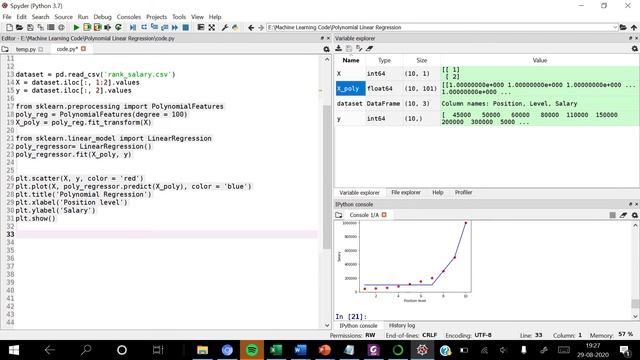Open file using the folder toolbar icon
This screenshot has height=360, width=640.
coord(19,27)
